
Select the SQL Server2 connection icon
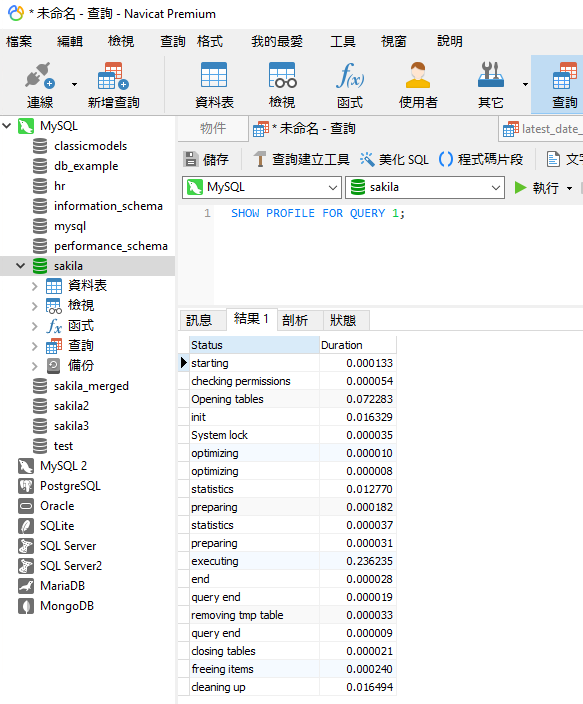(x=26, y=566)
